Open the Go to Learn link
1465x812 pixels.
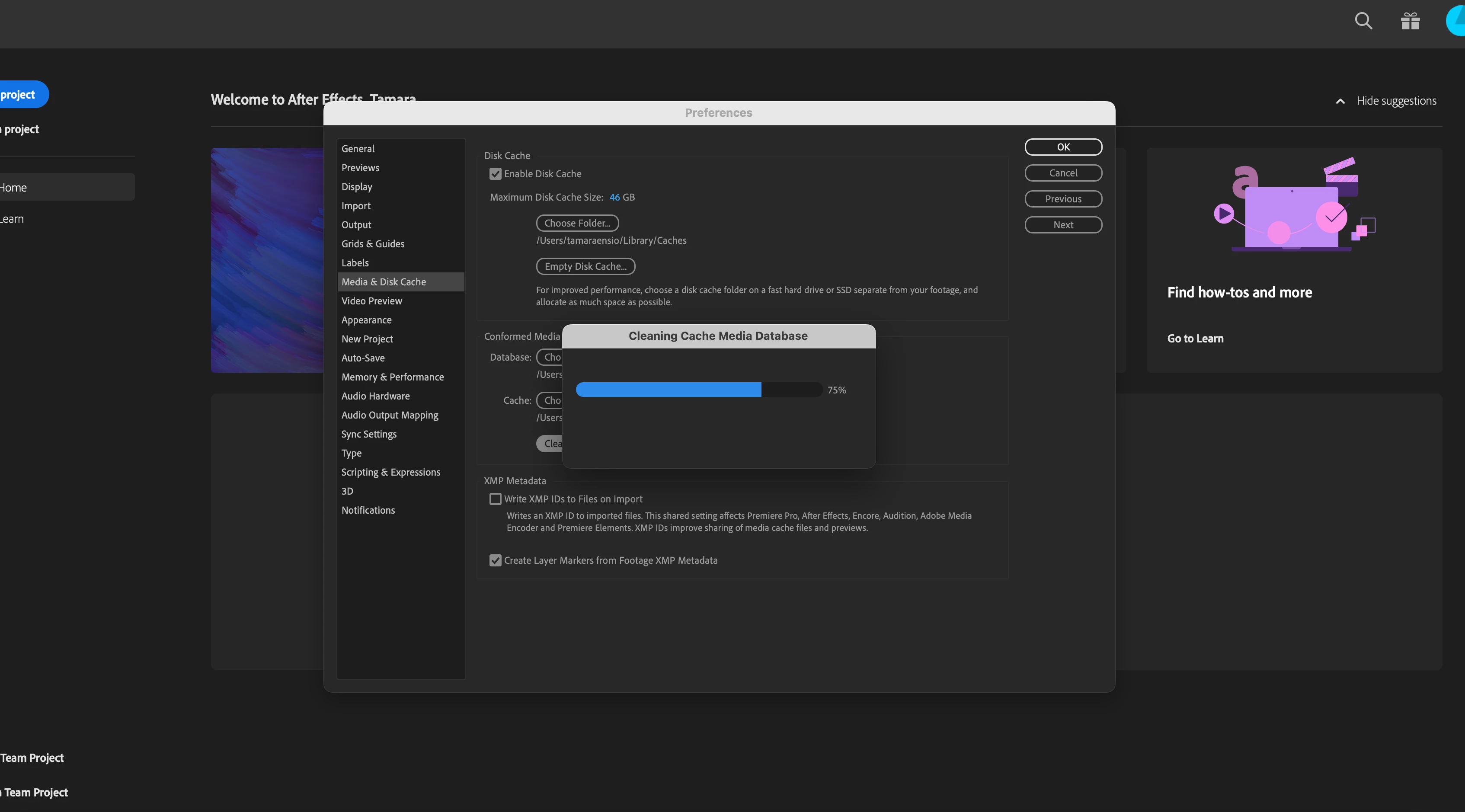pyautogui.click(x=1195, y=338)
